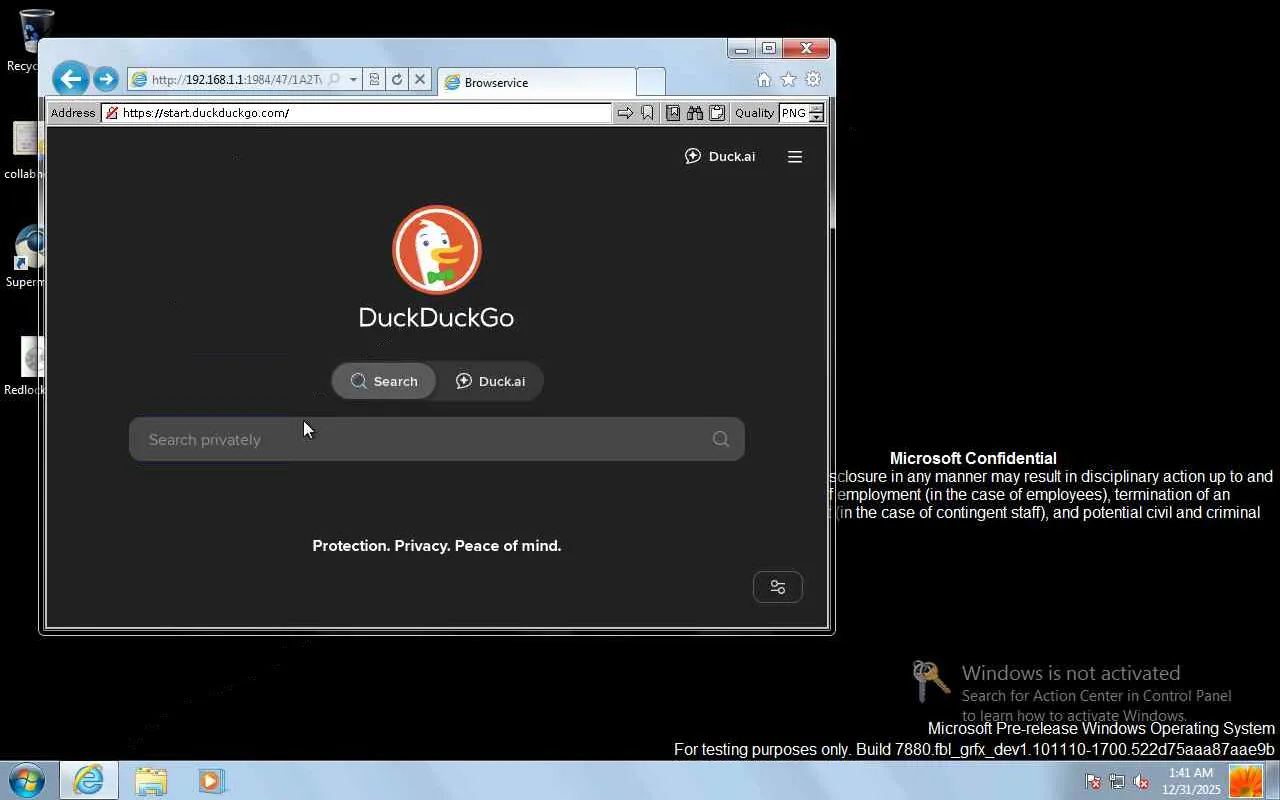Open the IE Home icon
Viewport: 1280px width, 800px height.
[x=763, y=80]
